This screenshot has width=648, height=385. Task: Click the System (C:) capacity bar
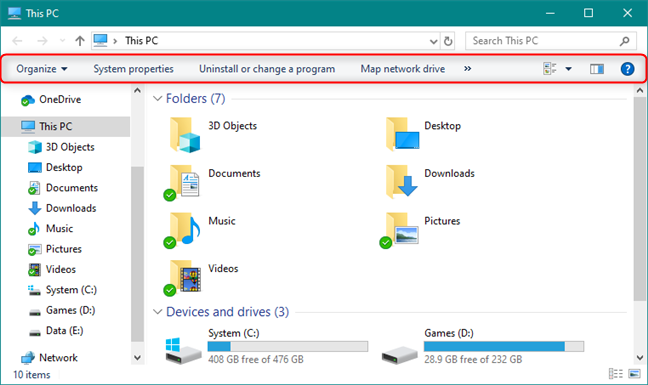tap(288, 346)
